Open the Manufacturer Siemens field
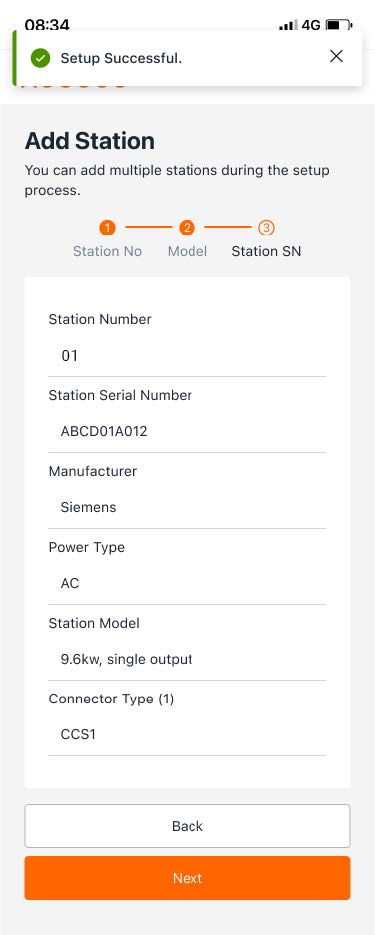The height and width of the screenshot is (935, 375). [187, 507]
